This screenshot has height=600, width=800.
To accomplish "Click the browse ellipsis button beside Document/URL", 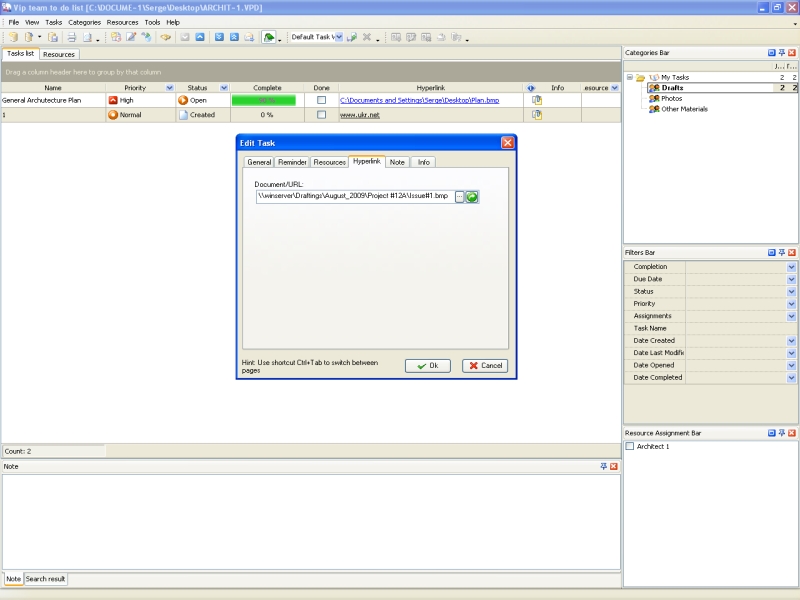I will (459, 197).
